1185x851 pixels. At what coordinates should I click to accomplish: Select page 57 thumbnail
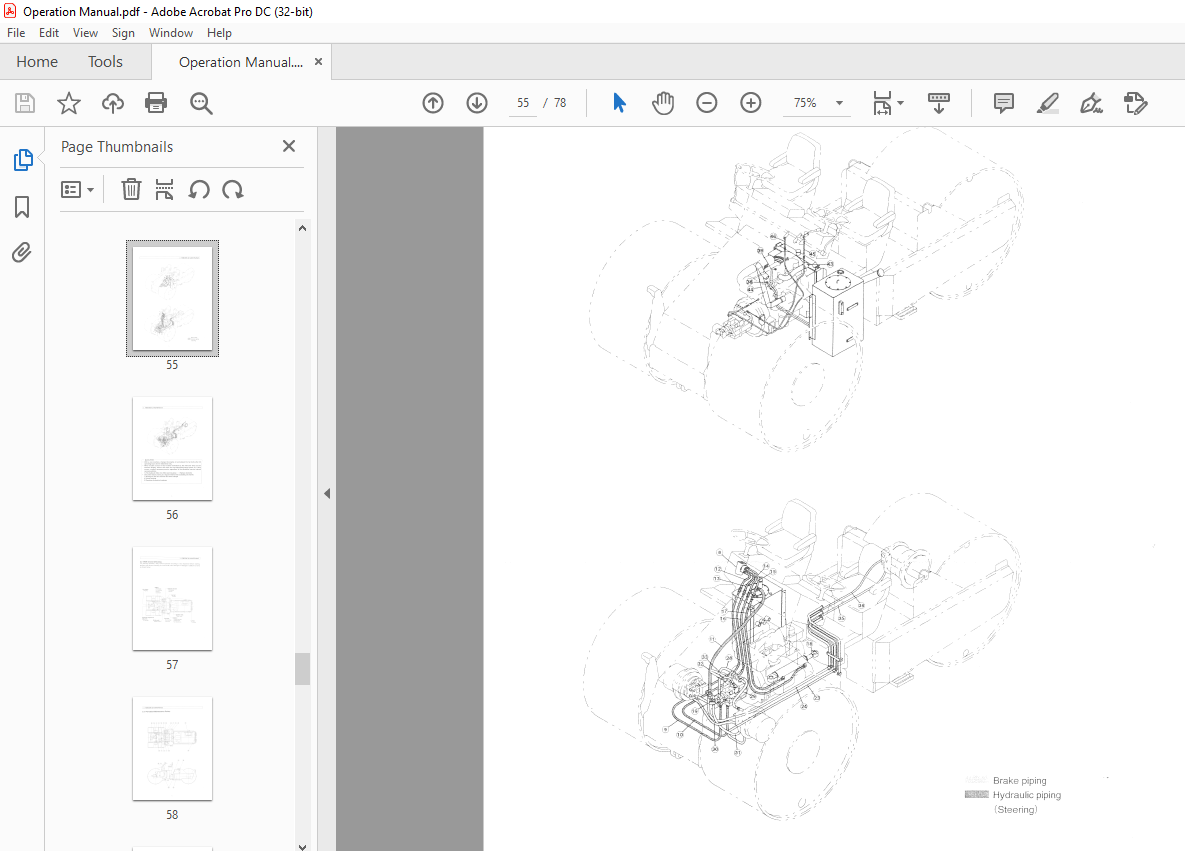172,599
